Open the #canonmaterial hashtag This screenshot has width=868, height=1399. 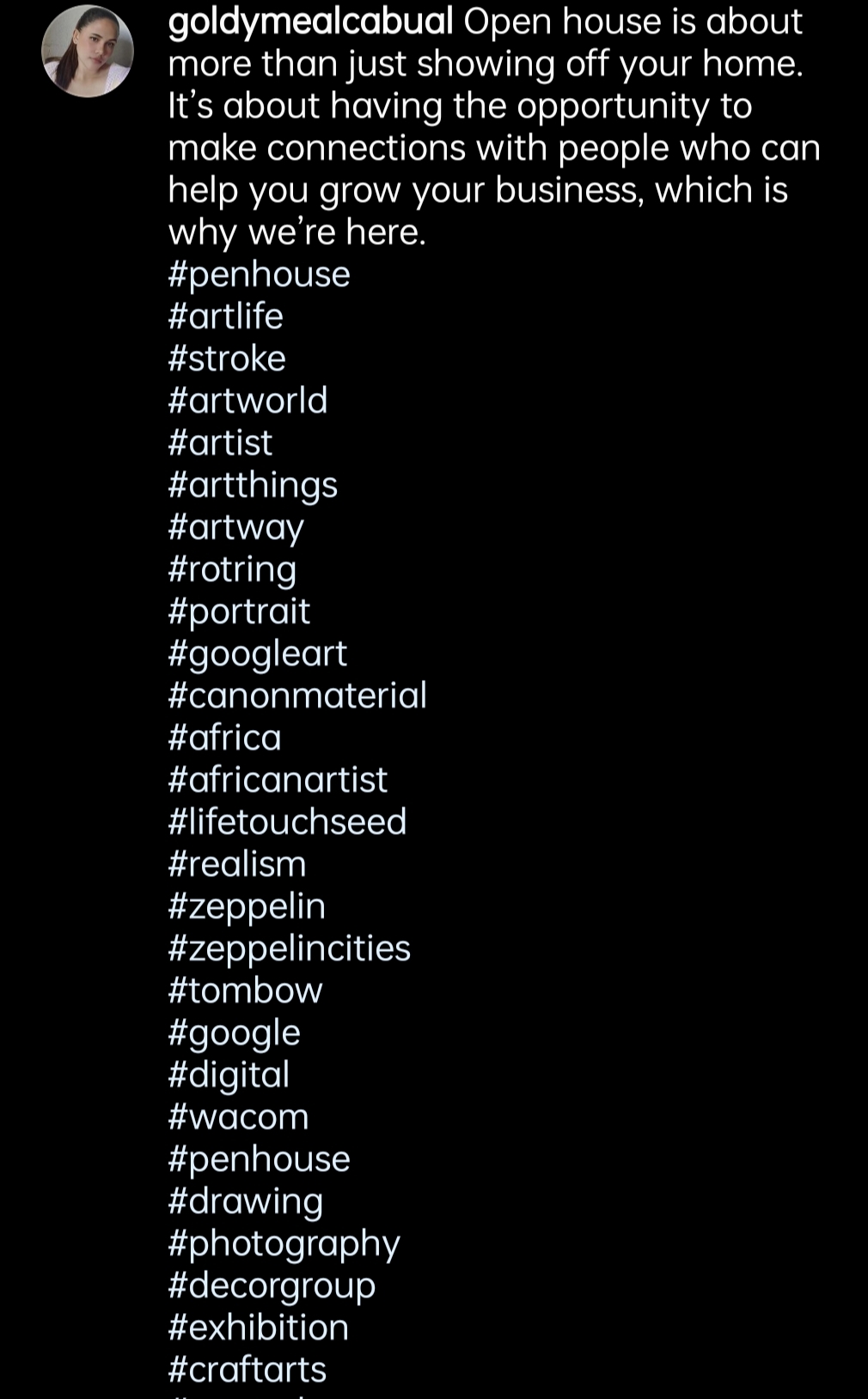pos(297,696)
